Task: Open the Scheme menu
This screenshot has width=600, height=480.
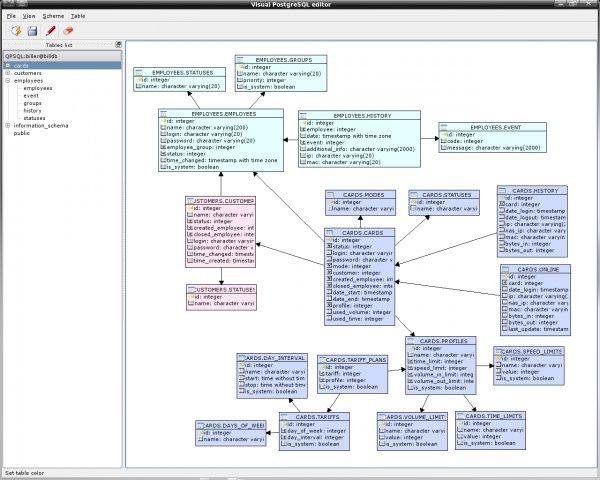Action: [53, 17]
